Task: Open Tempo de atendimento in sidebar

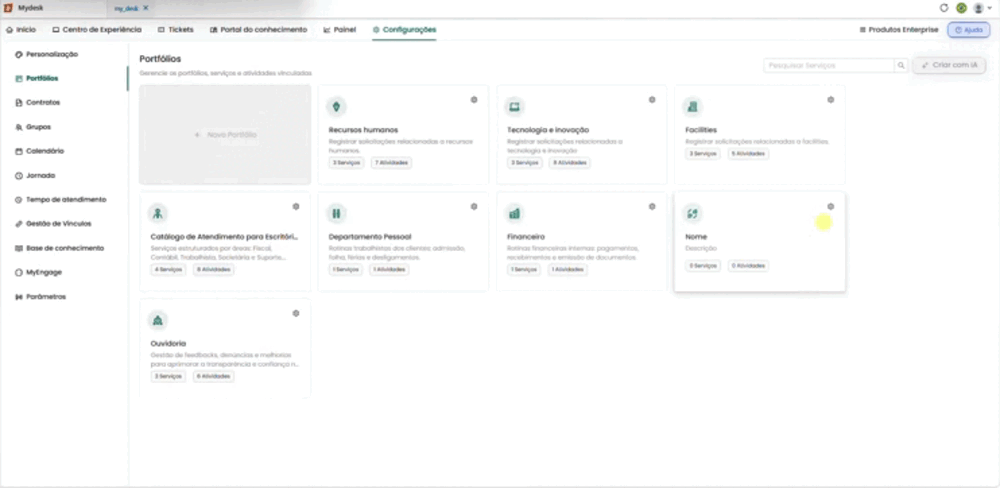Action: 61,200
